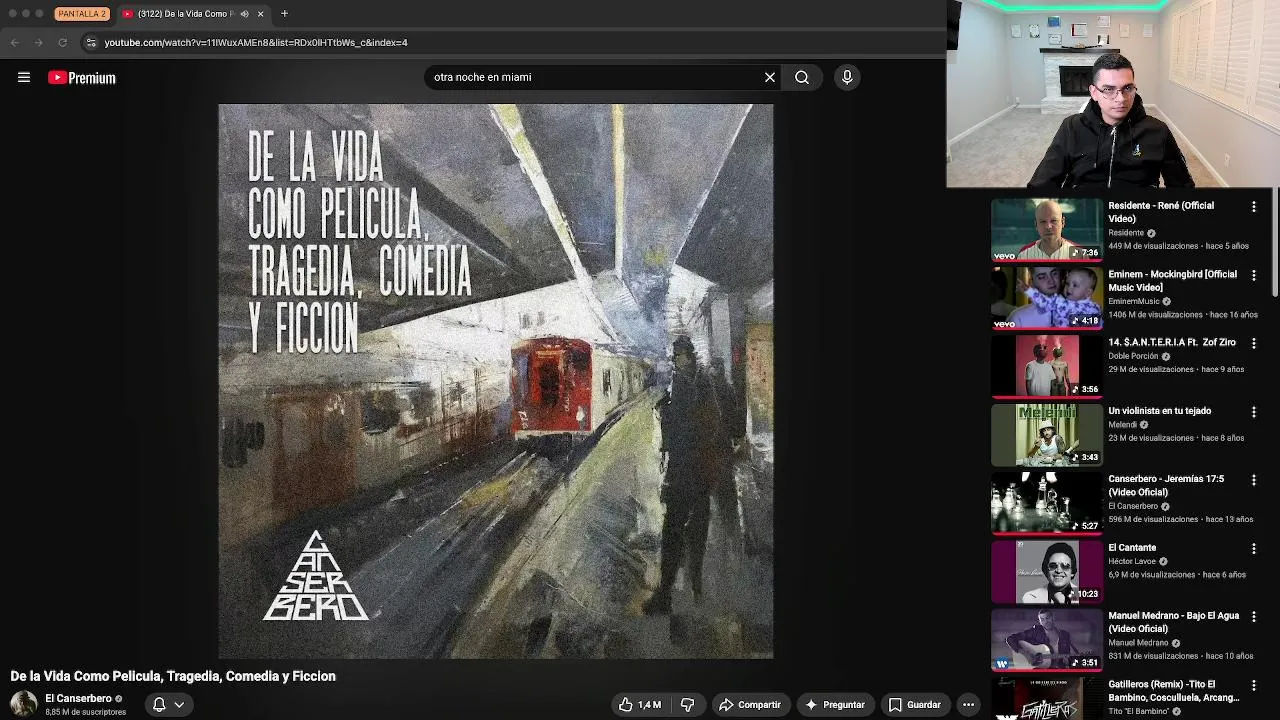Clear the search box with X icon
Screen dimensions: 1280x720
(770, 77)
